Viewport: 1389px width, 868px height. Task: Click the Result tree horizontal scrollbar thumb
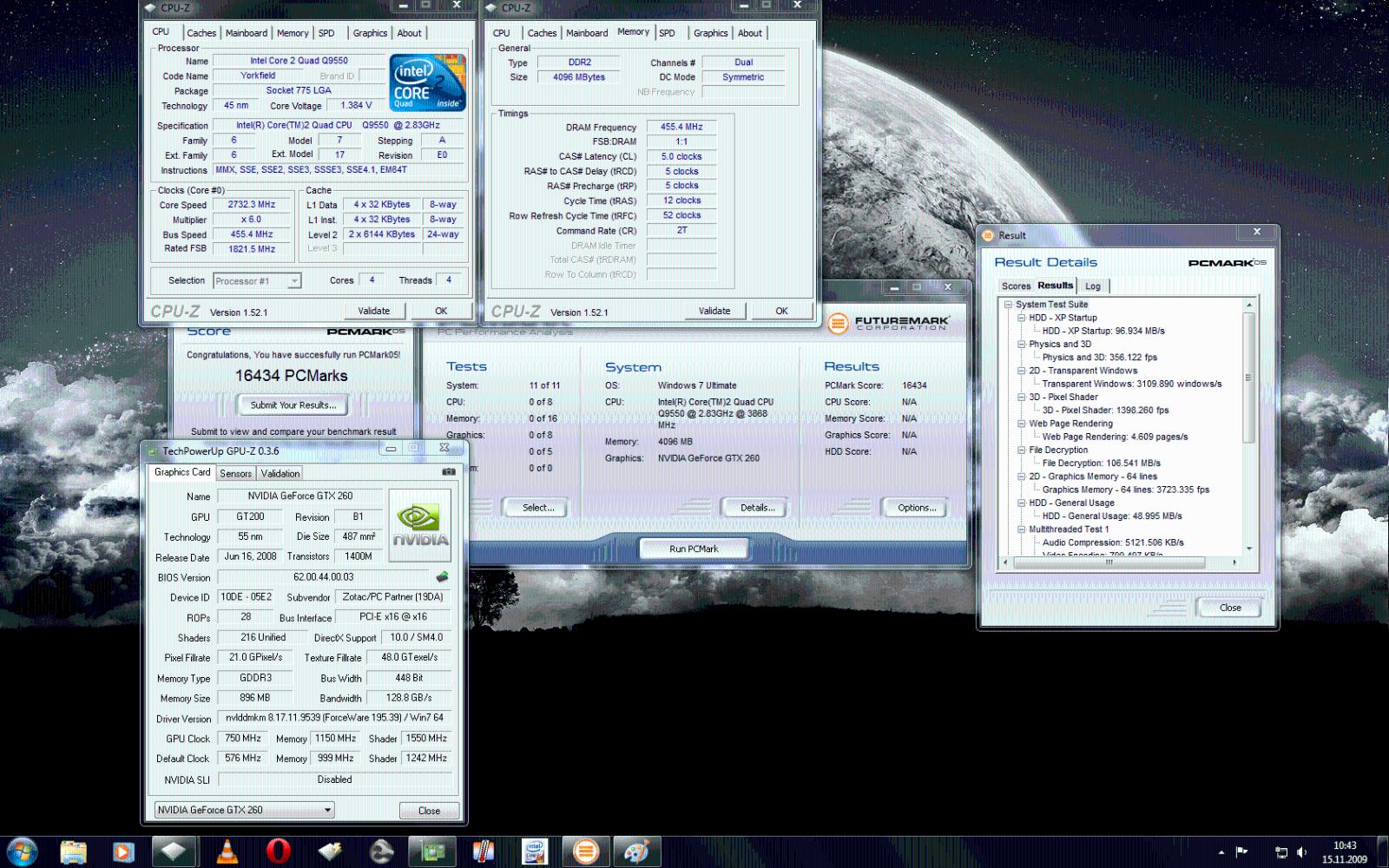1109,562
